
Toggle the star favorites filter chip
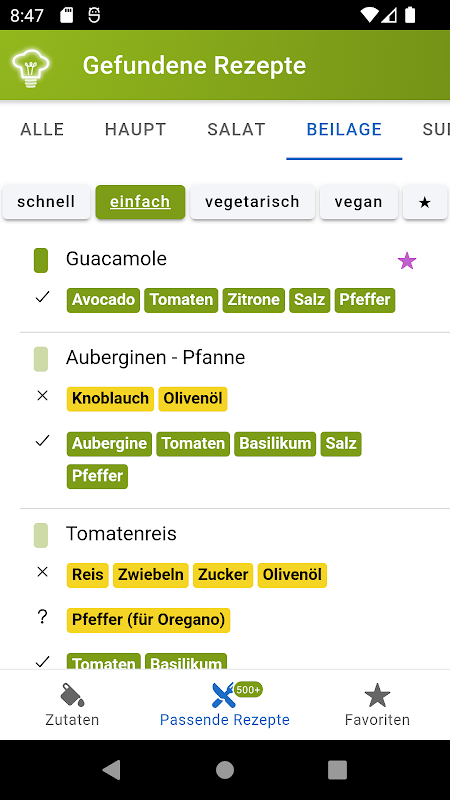tap(425, 202)
